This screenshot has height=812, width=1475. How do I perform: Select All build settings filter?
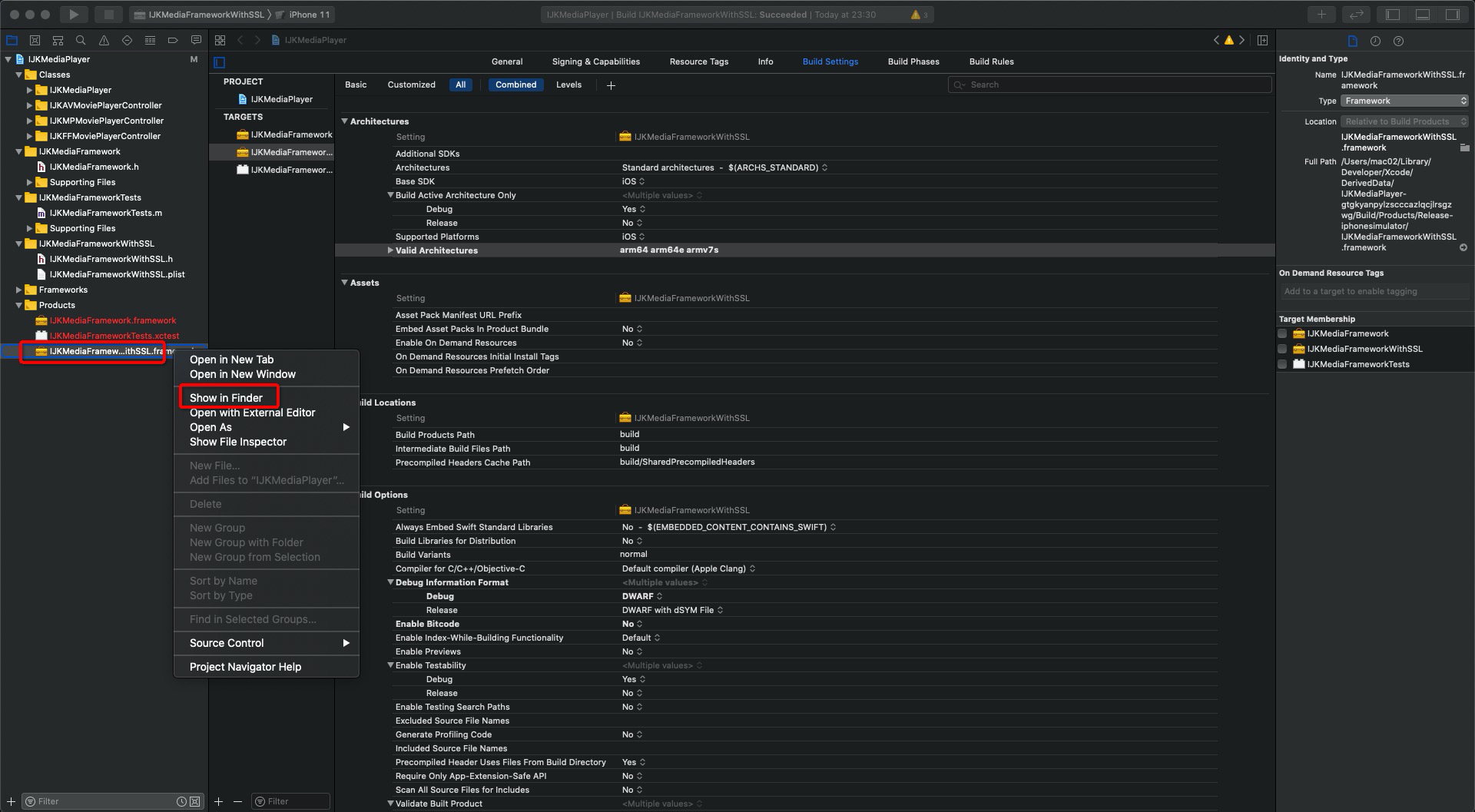(x=460, y=85)
